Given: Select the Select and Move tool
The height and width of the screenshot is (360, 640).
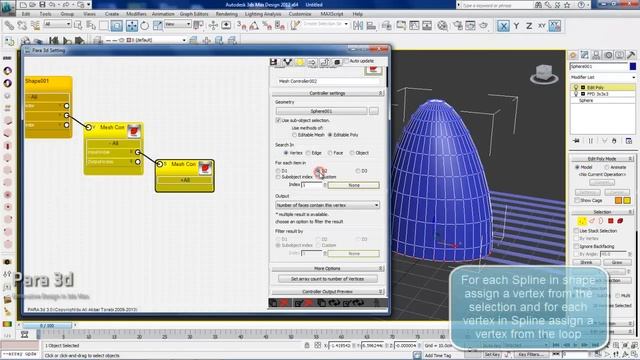Looking at the screenshot, I should tap(132, 26).
